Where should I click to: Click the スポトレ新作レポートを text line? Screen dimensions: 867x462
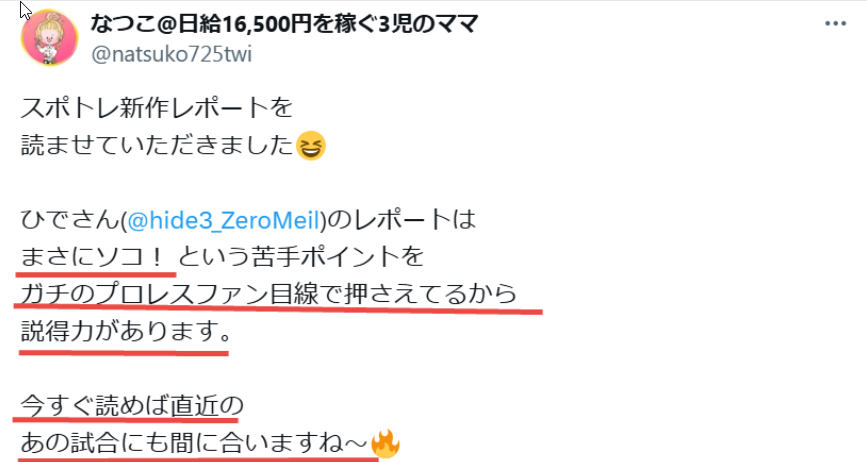[x=156, y=108]
